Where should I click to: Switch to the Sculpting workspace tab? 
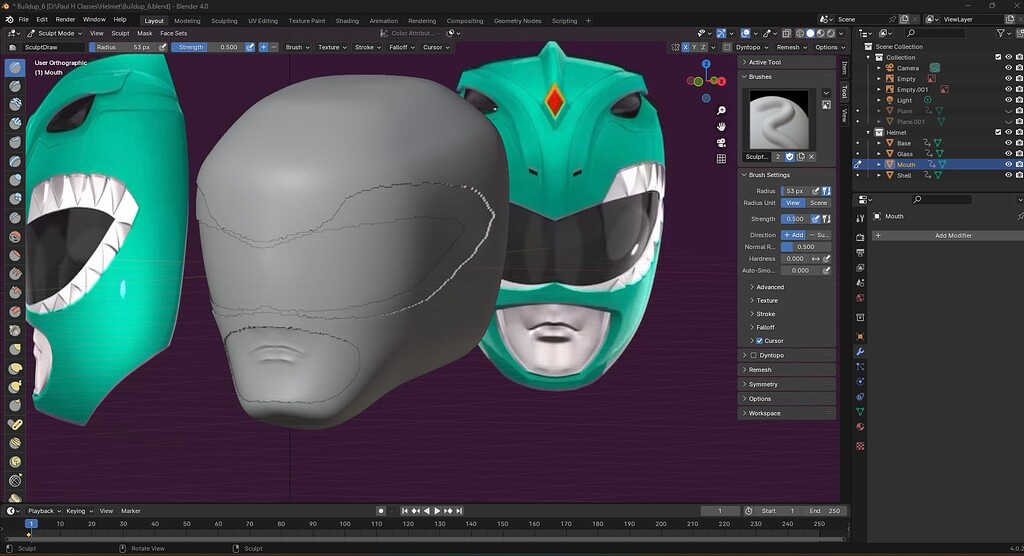(224, 21)
